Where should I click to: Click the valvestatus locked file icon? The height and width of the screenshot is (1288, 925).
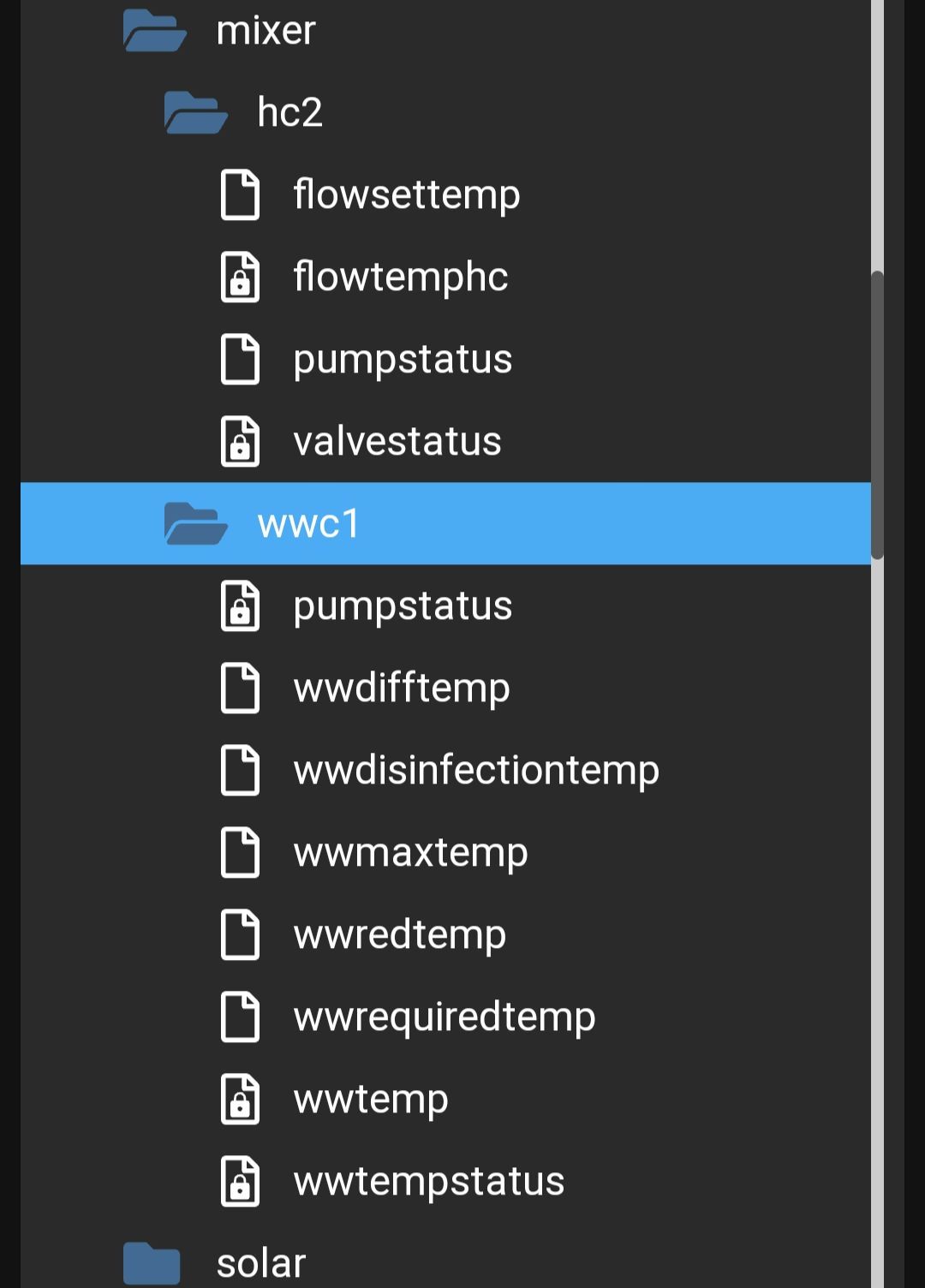[x=240, y=441]
